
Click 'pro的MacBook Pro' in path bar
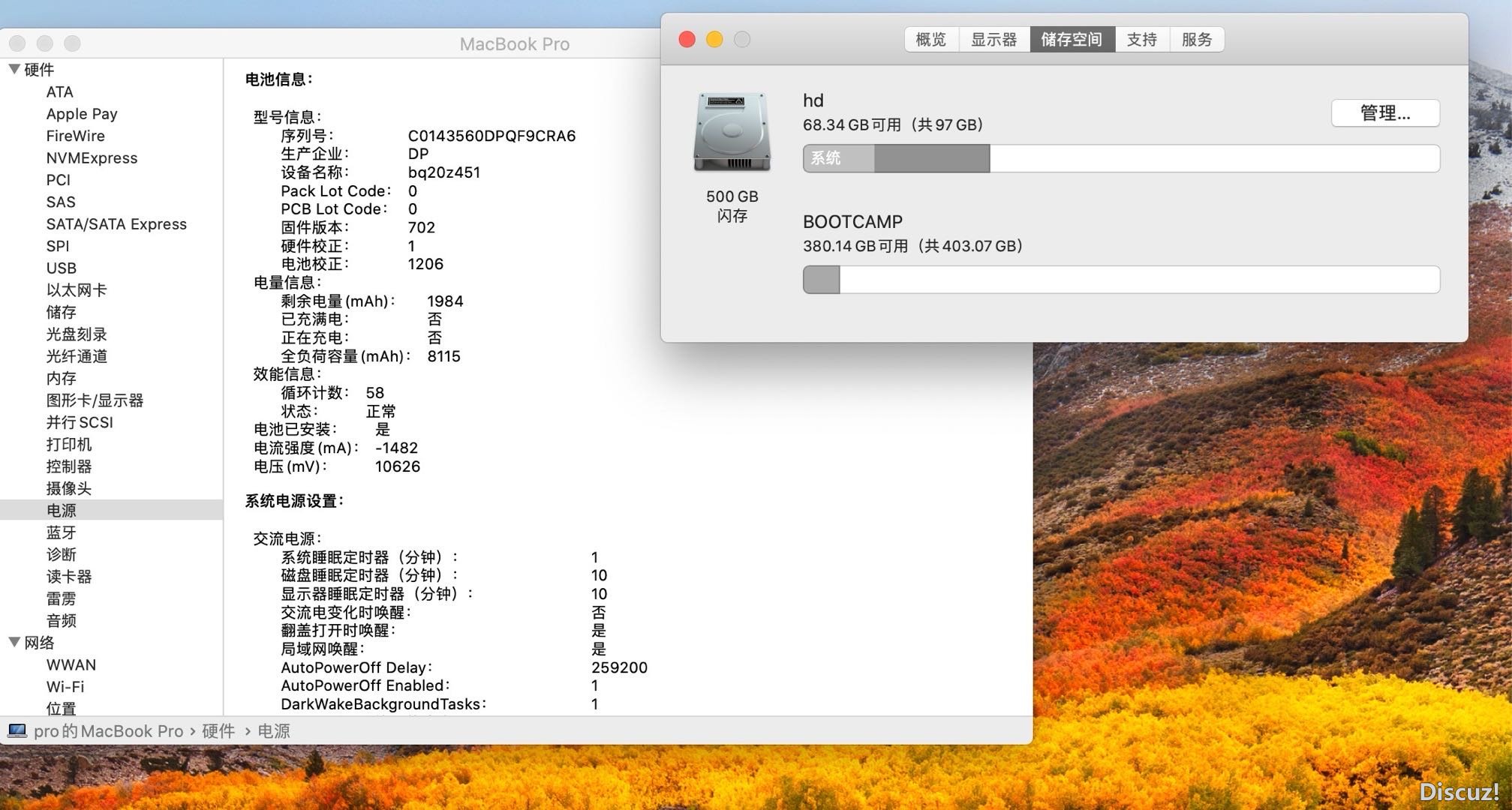[x=109, y=730]
